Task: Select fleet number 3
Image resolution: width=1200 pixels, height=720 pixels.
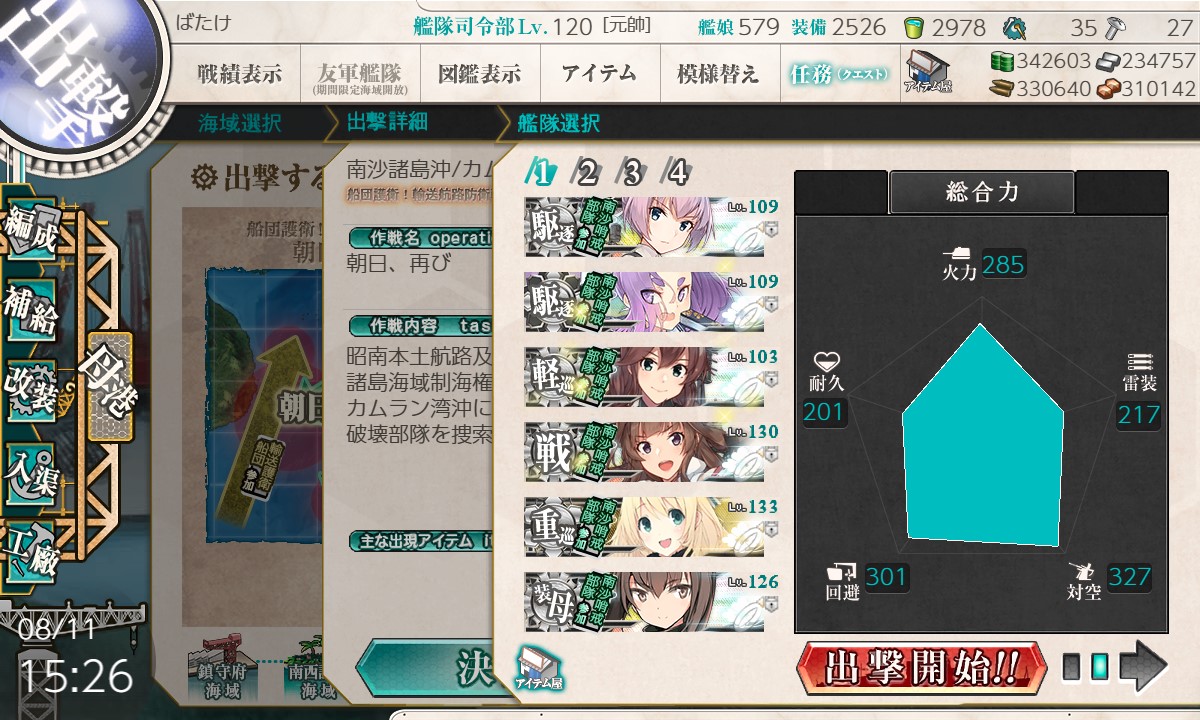Action: tap(632, 173)
